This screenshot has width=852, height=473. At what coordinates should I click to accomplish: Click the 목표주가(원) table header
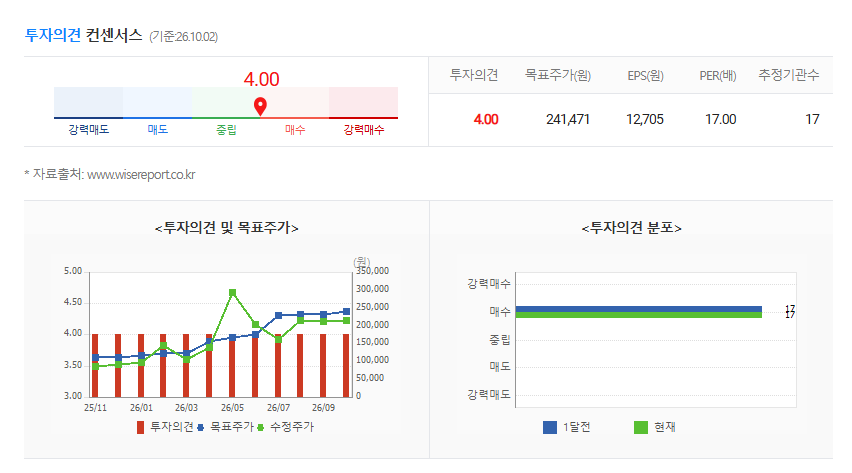557,75
